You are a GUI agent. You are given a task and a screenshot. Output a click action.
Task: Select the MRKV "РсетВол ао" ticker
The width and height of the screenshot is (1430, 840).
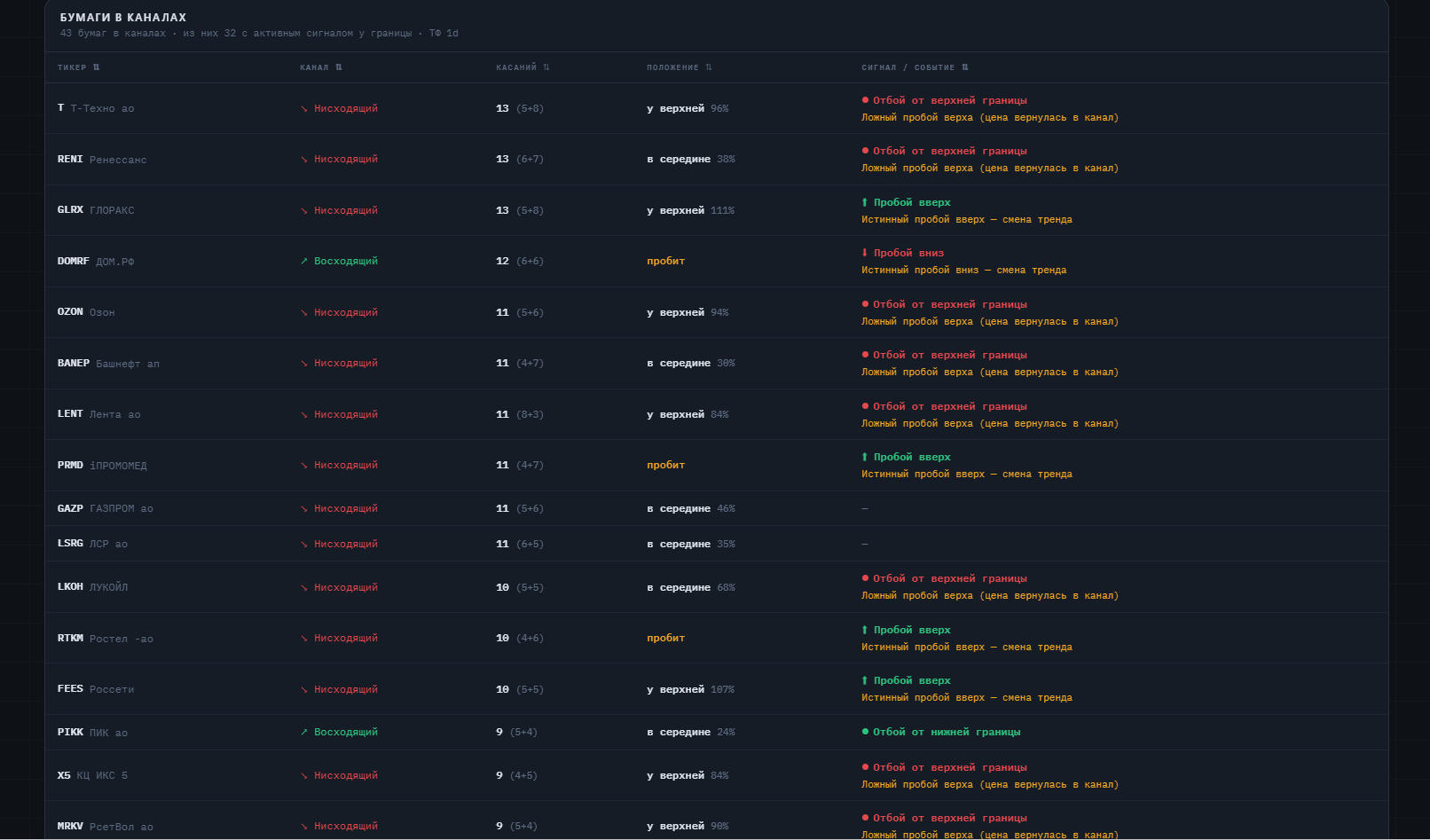tap(106, 827)
